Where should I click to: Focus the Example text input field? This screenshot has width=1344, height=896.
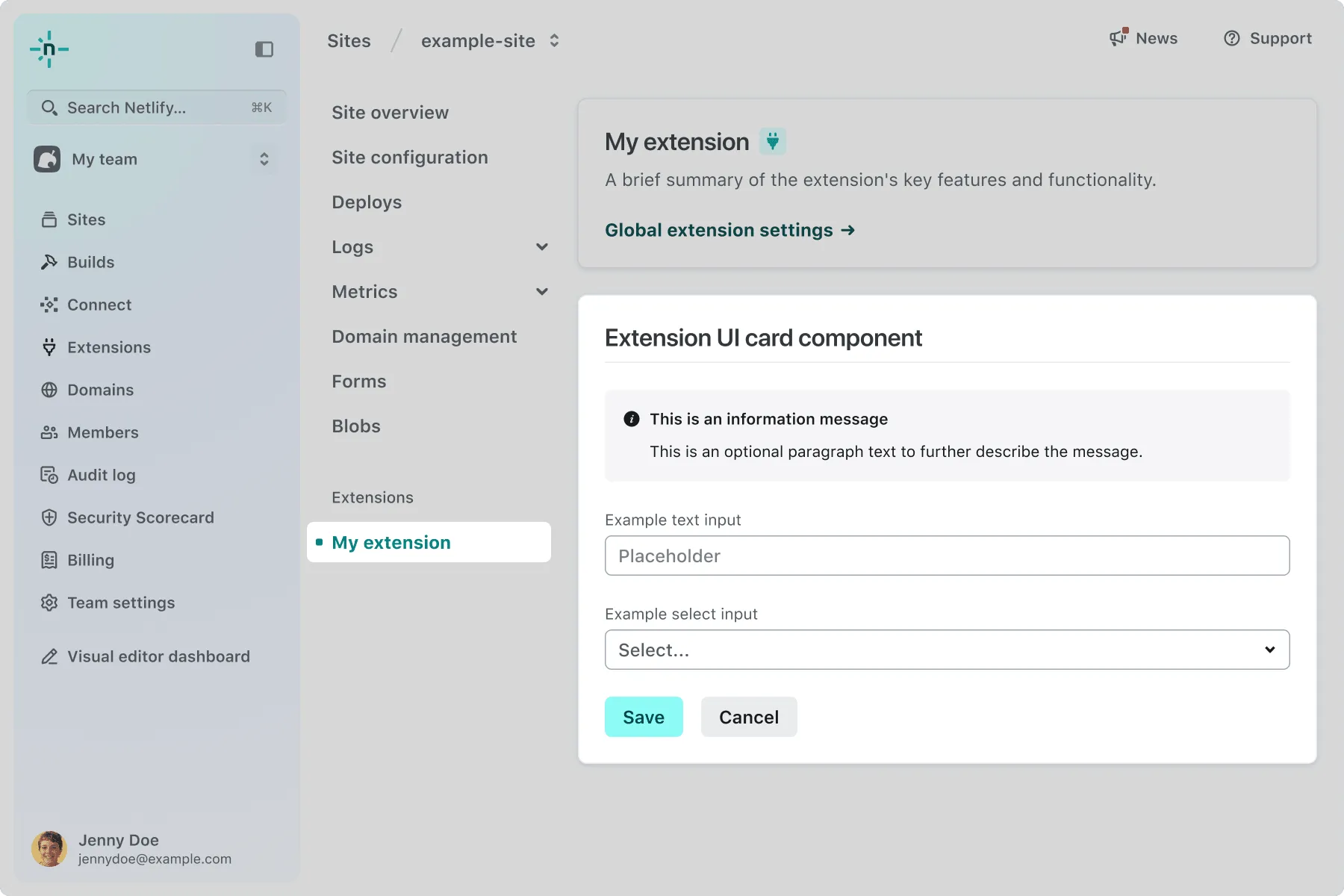pos(946,556)
